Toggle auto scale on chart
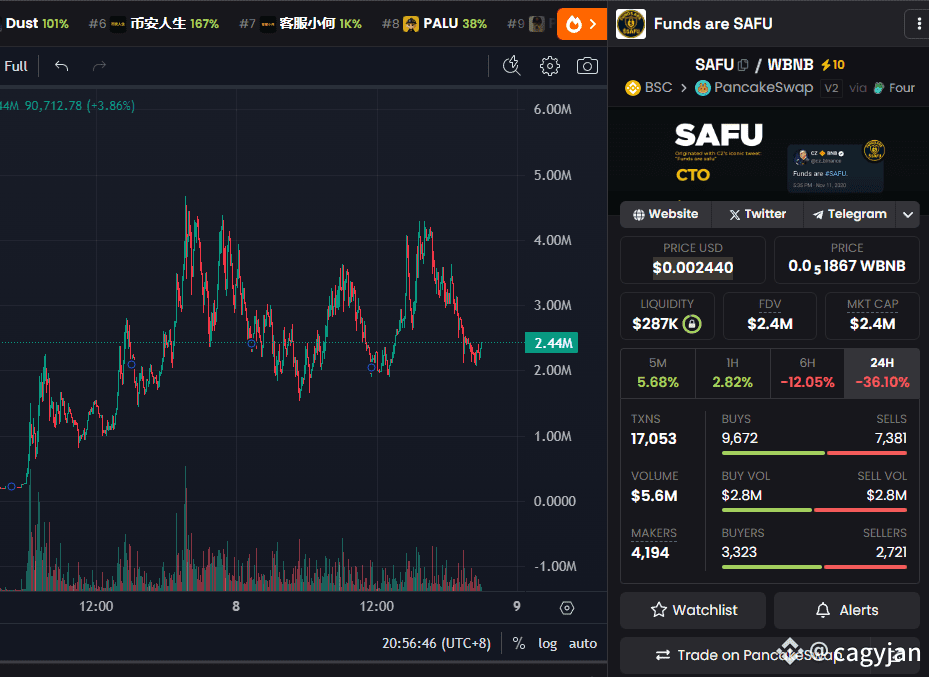 coord(582,644)
